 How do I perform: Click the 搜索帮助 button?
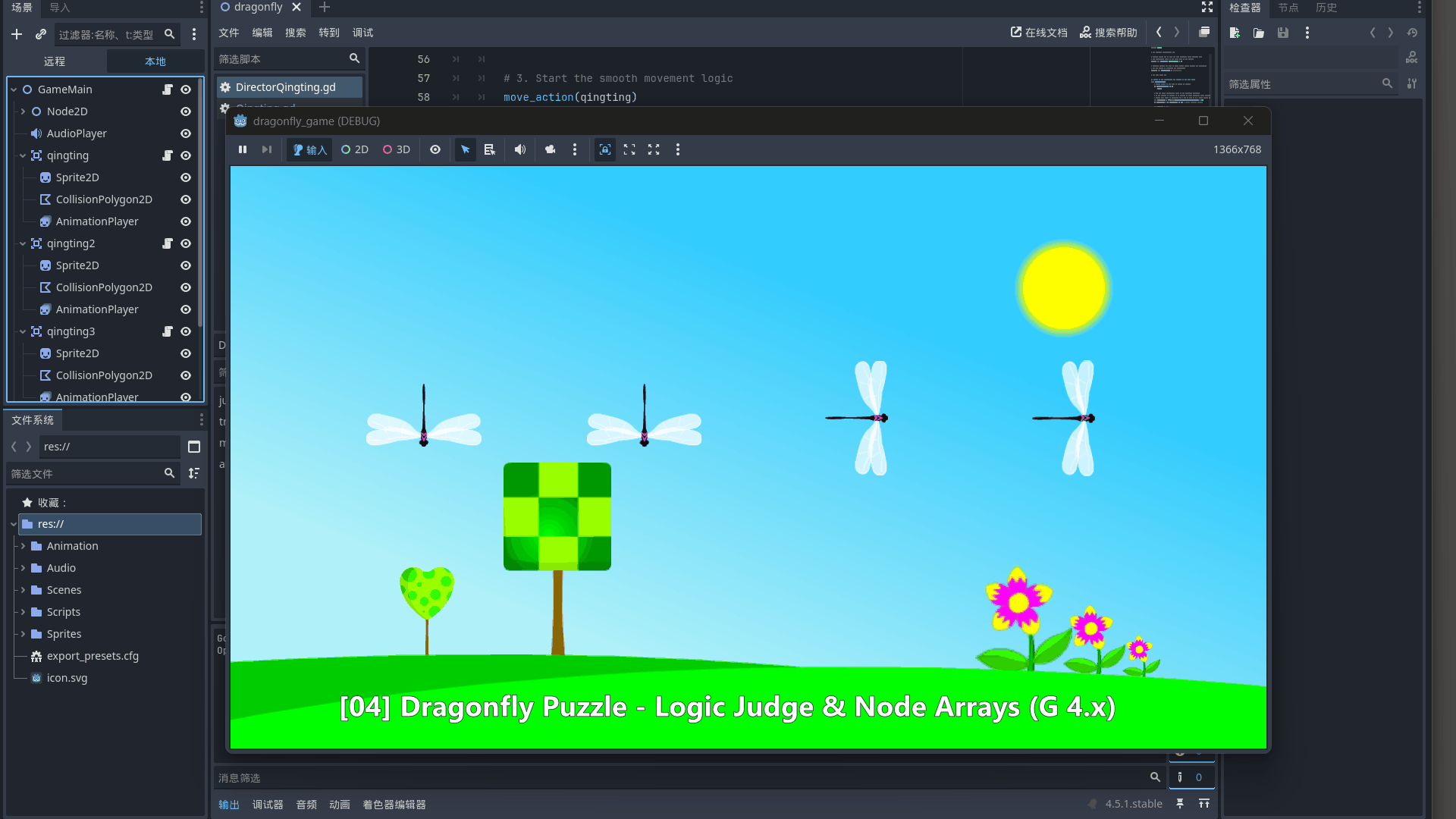pos(1109,33)
